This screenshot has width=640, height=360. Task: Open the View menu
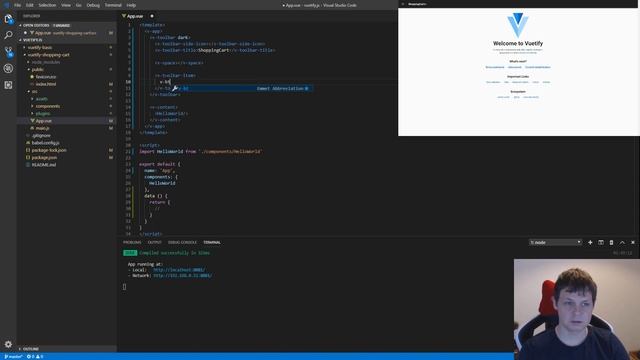tap(66, 5)
